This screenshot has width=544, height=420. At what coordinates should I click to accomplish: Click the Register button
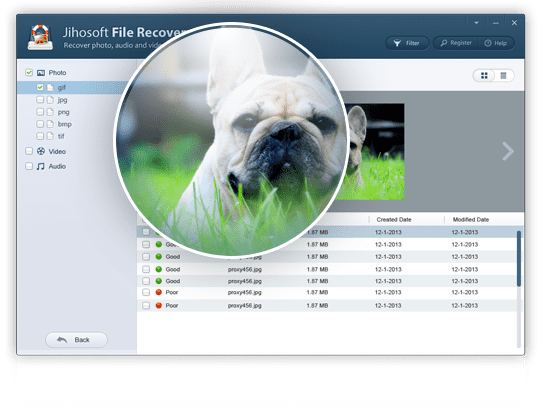(x=456, y=43)
